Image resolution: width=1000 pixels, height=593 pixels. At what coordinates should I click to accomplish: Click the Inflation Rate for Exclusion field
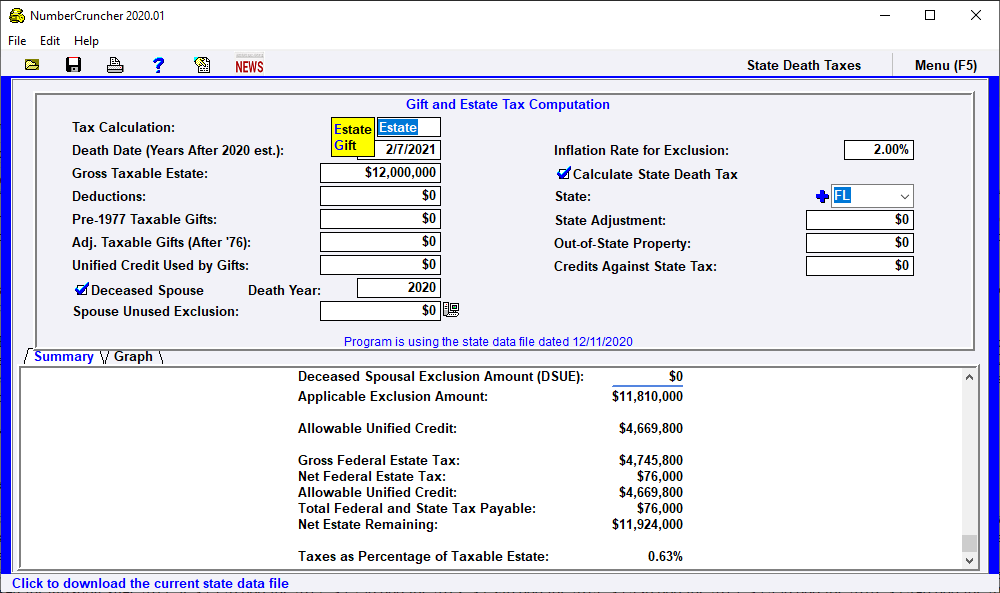[x=879, y=150]
